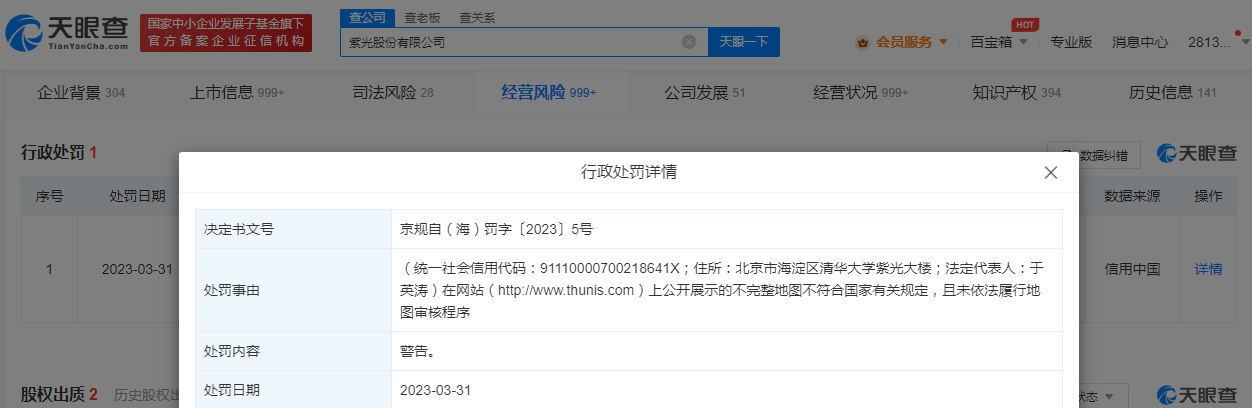Click the 数据纠错 button
Viewport: 1252px width, 408px height.
[x=1094, y=154]
